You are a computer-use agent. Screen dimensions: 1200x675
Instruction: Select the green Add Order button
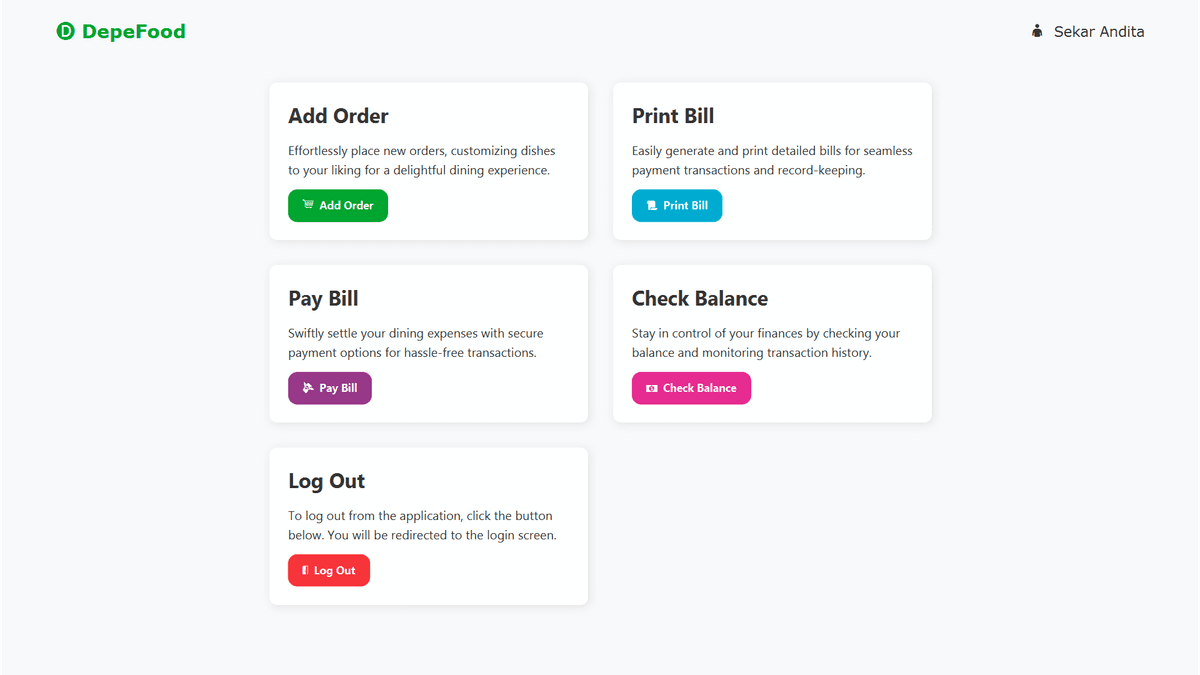point(338,206)
